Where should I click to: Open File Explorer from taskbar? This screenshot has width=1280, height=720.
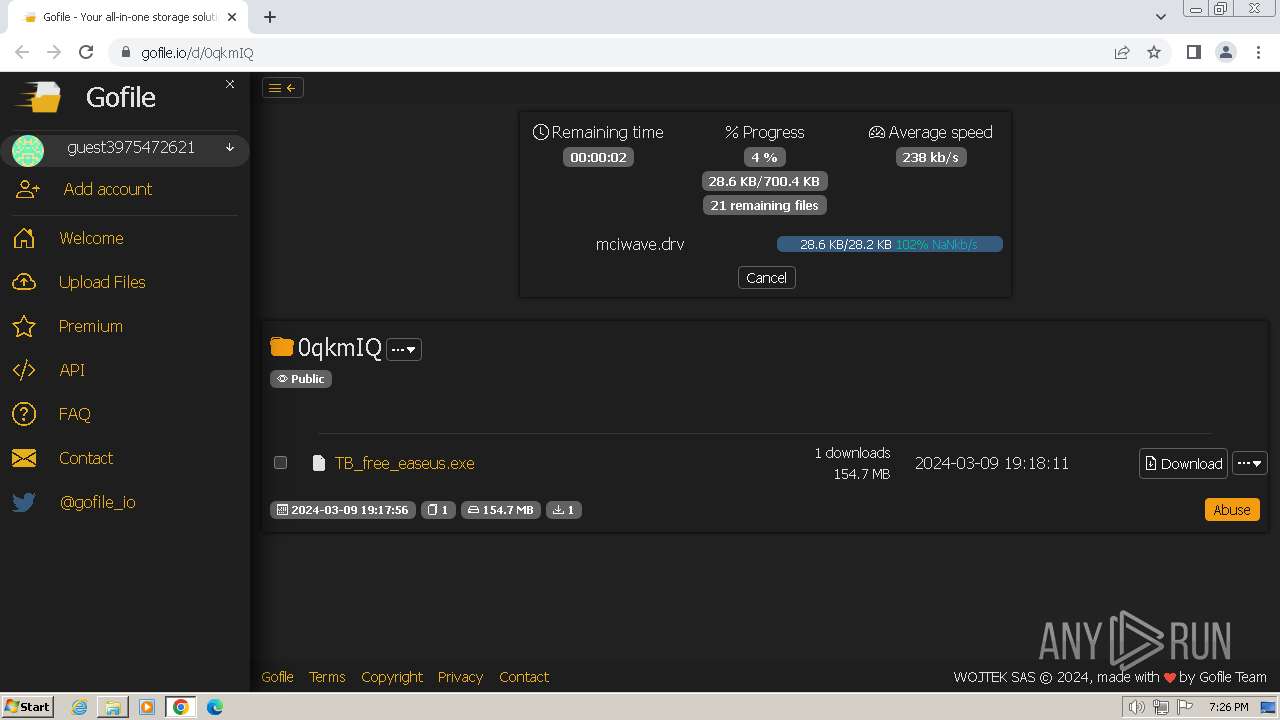(x=113, y=707)
